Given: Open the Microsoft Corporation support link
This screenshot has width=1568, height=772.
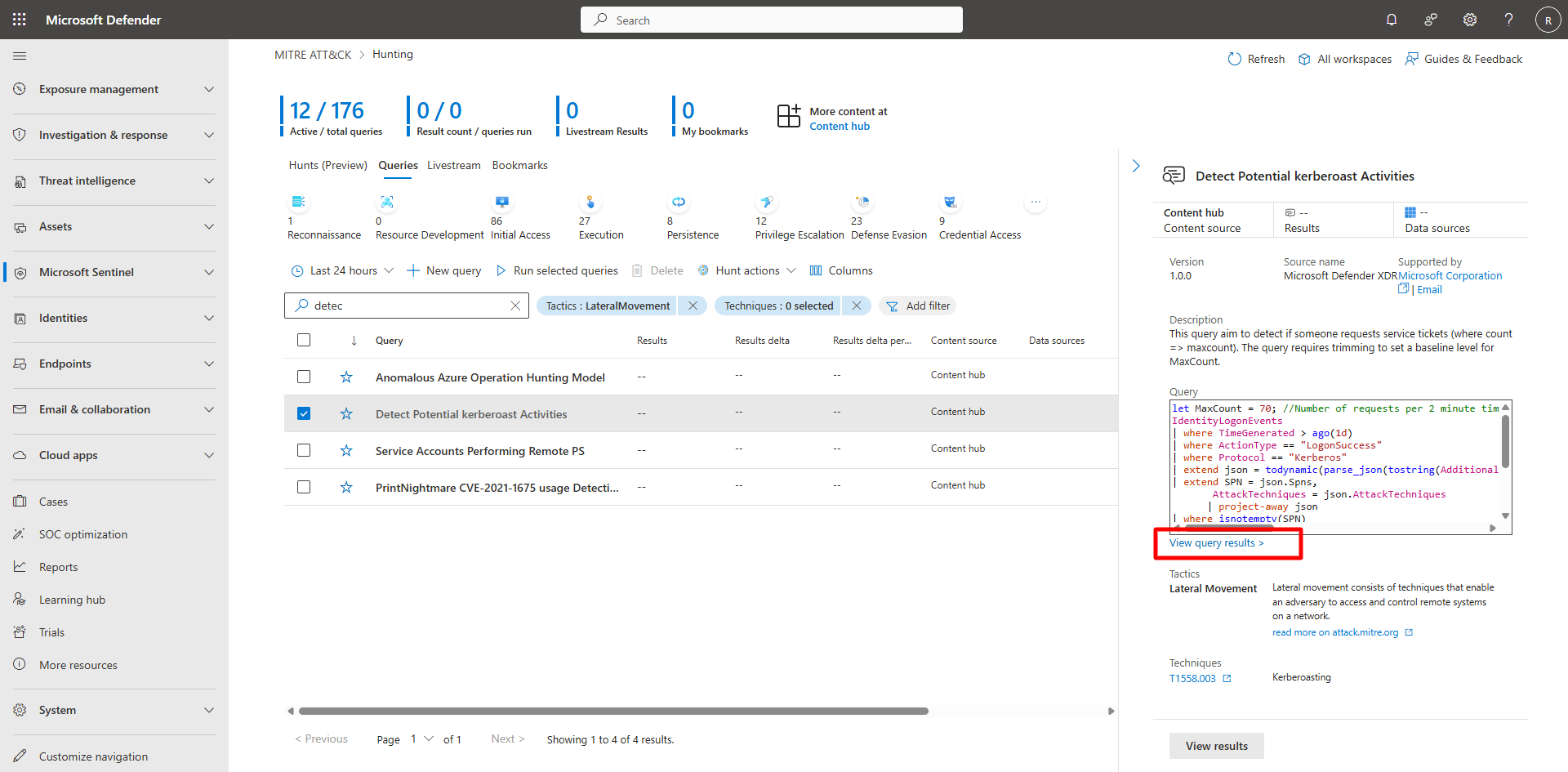Looking at the screenshot, I should (x=1450, y=275).
